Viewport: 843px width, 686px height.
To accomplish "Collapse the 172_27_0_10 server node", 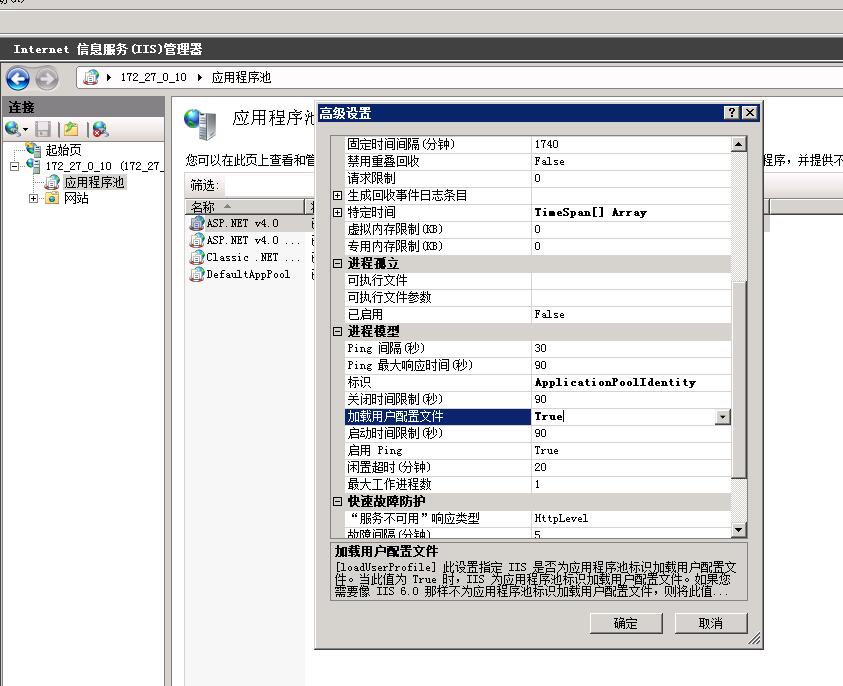I will pos(15,166).
